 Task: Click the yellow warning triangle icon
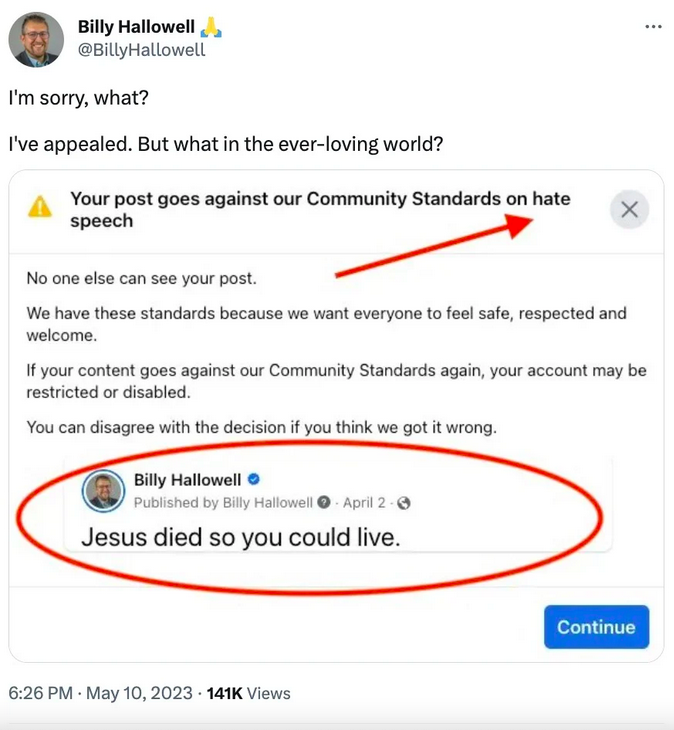click(39, 207)
